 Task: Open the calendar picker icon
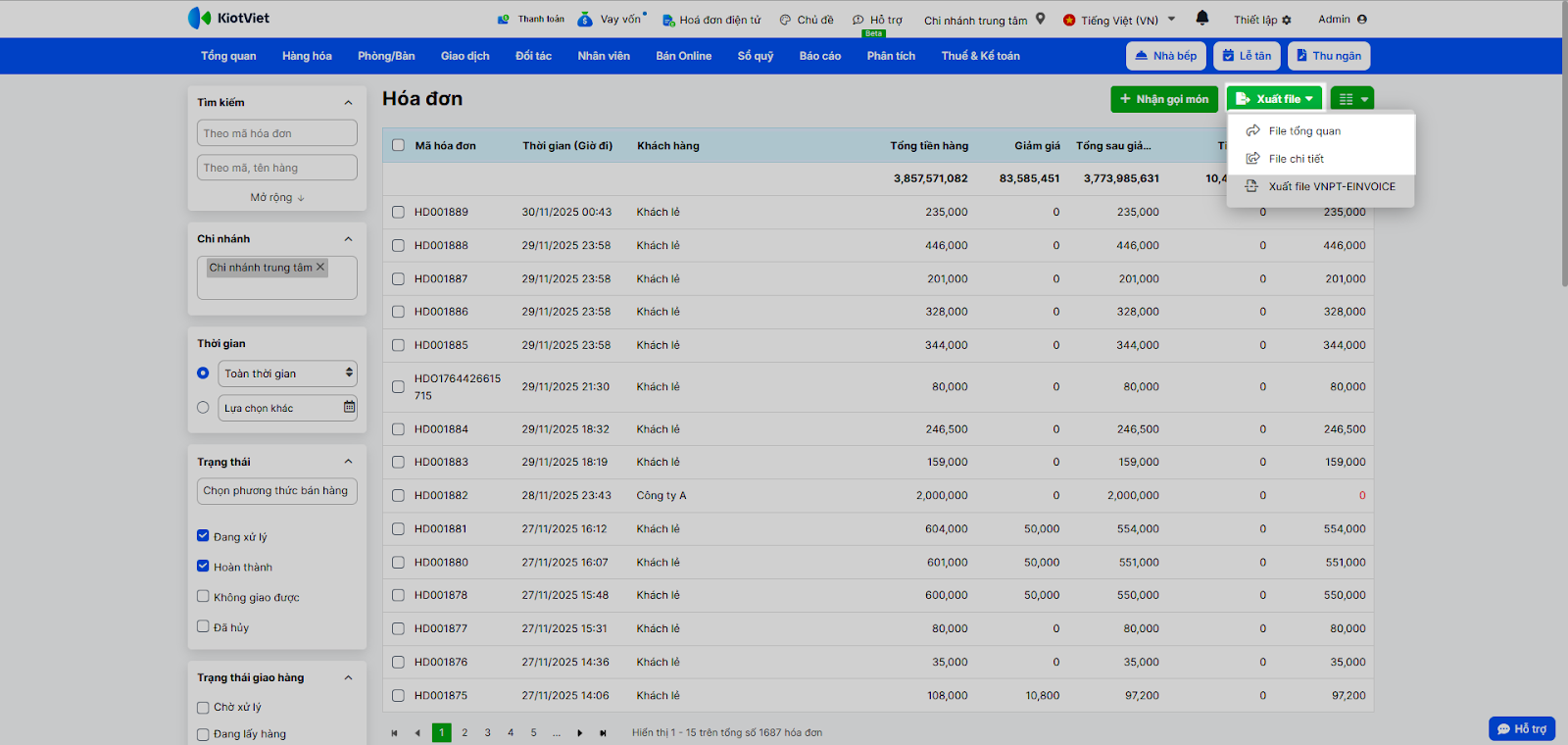[349, 407]
